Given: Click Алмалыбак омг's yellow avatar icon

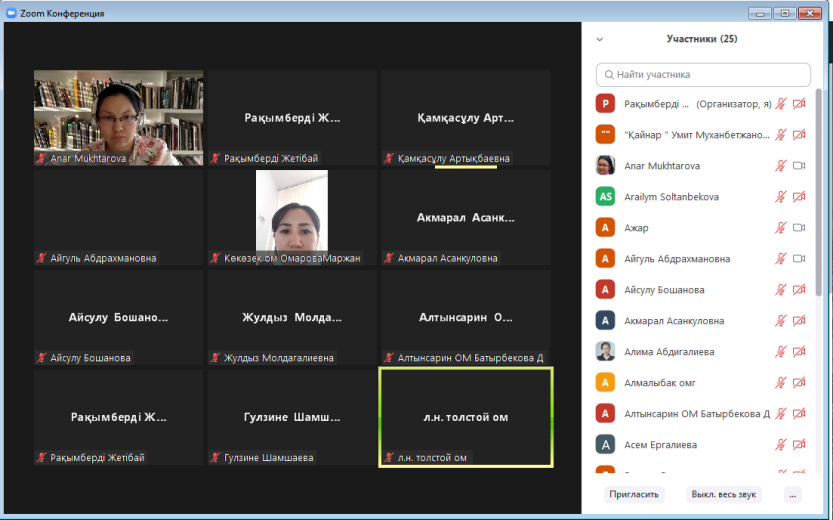Looking at the screenshot, I should (604, 383).
